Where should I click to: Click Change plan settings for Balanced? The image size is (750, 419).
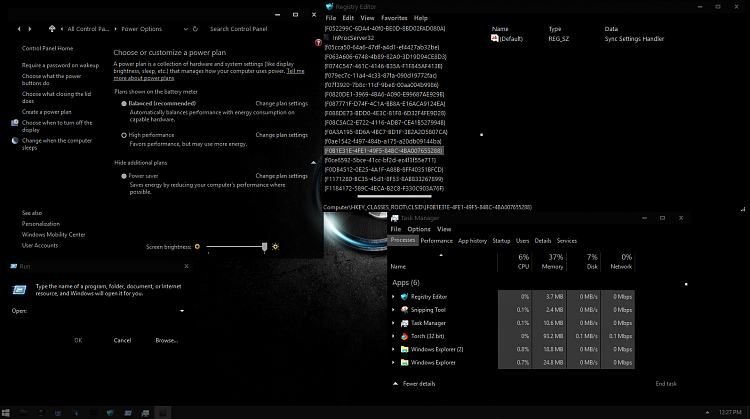[x=282, y=103]
